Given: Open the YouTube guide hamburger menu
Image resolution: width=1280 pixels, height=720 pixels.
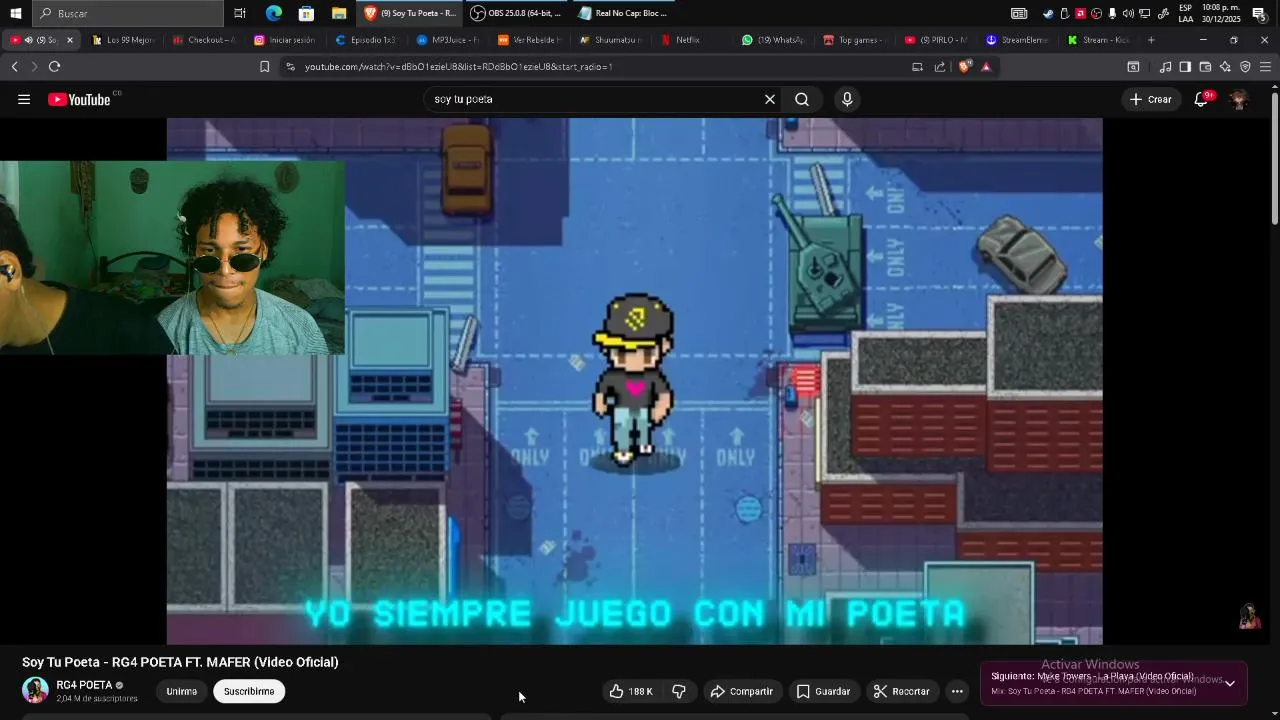Looking at the screenshot, I should click(24, 99).
